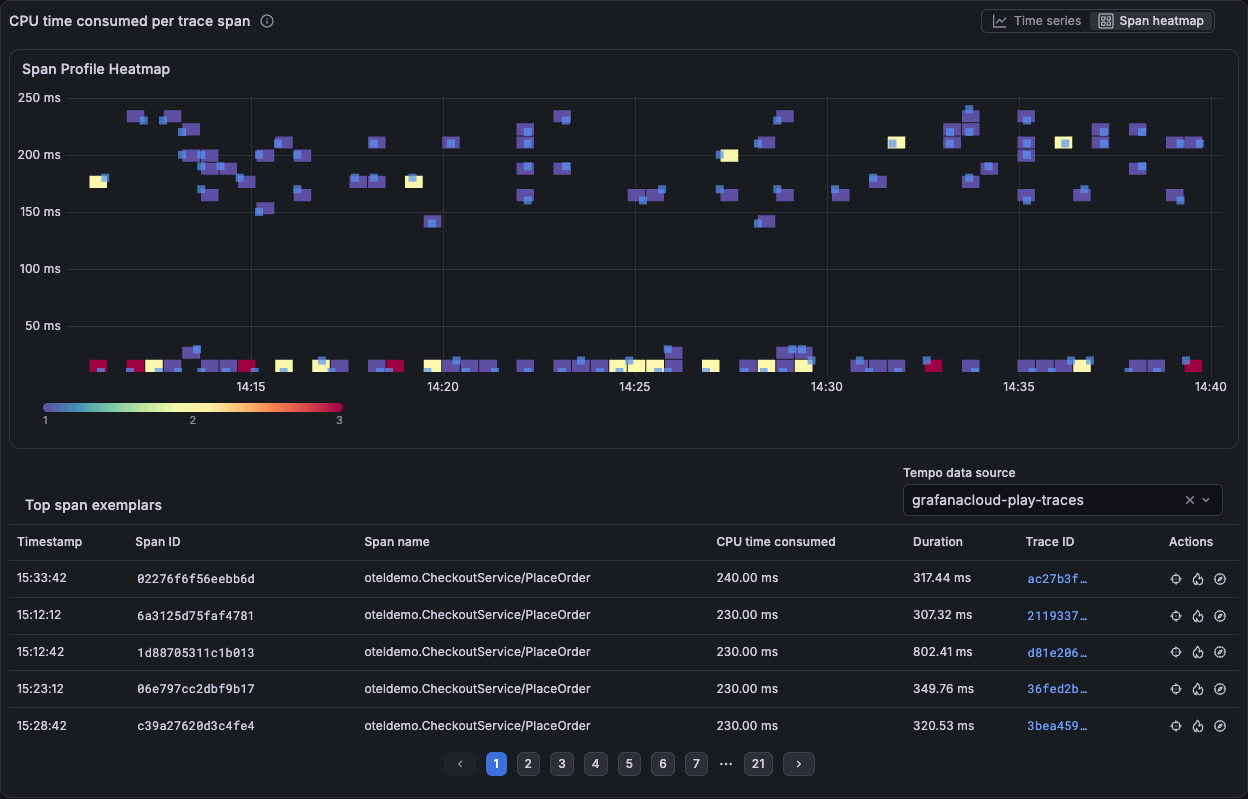Click timestamp 15:28:42
This screenshot has height=799, width=1248.
[42, 725]
